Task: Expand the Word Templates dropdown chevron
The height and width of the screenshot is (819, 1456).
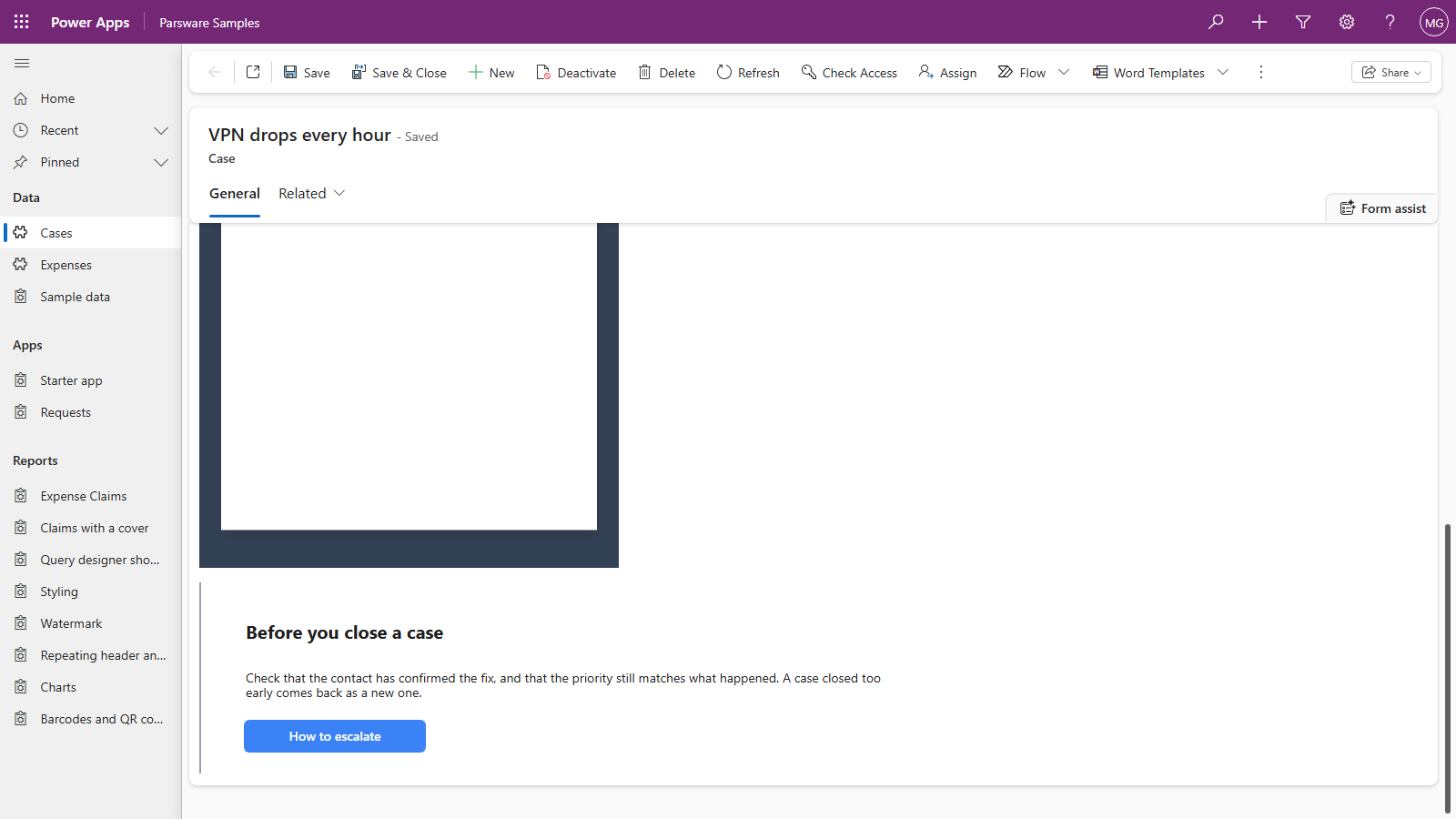Action: (x=1223, y=72)
